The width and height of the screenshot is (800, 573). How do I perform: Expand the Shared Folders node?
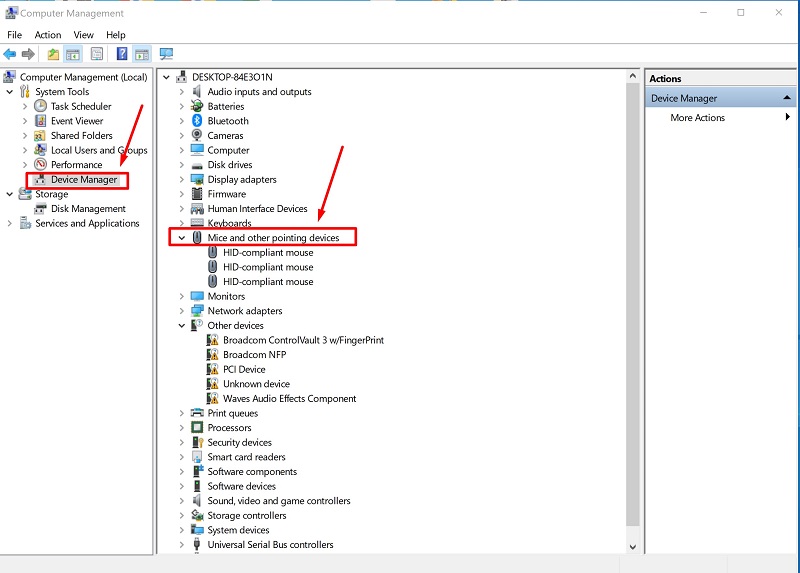[x=25, y=136]
